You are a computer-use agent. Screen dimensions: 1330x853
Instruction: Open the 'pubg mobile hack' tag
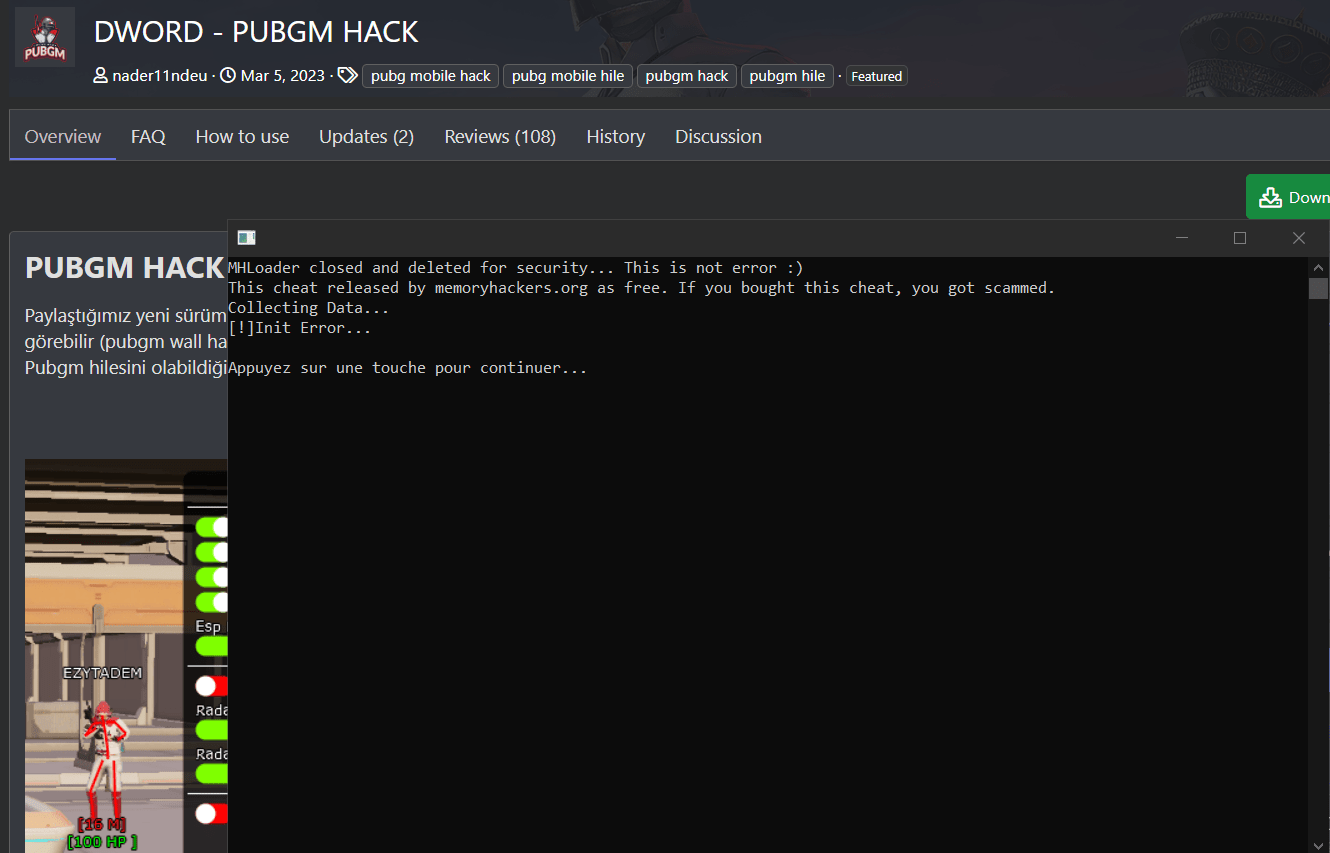click(x=431, y=76)
